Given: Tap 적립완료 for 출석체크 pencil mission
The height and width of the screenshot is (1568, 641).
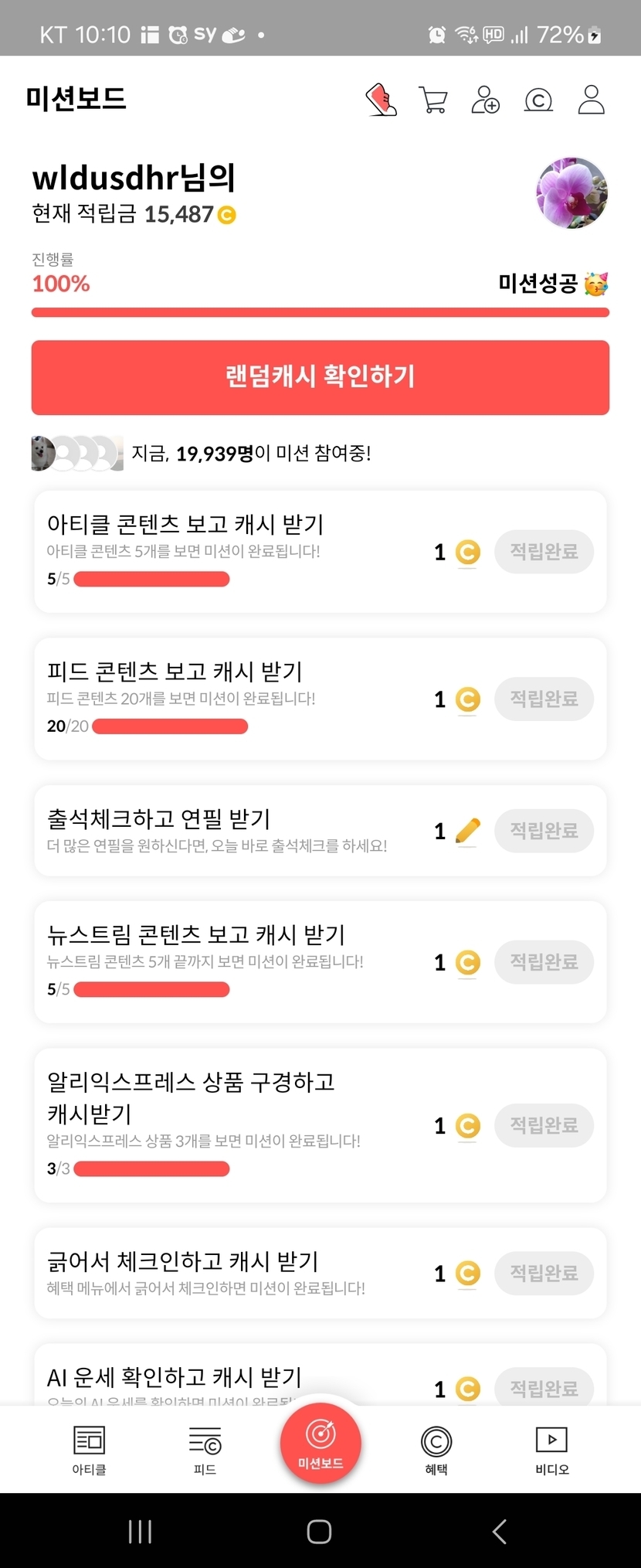Looking at the screenshot, I should tap(544, 831).
